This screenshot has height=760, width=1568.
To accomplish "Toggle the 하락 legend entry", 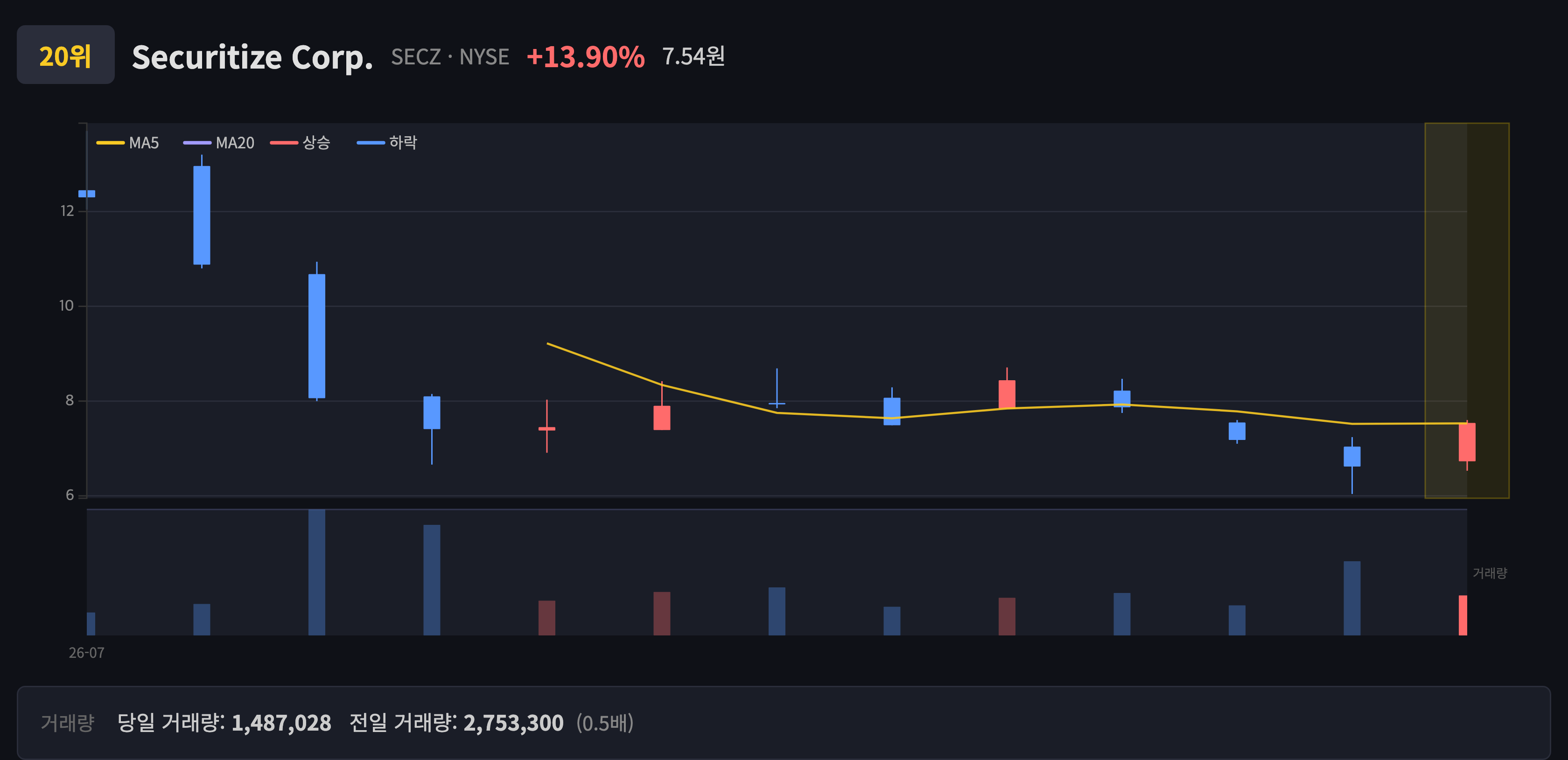I will pyautogui.click(x=387, y=142).
